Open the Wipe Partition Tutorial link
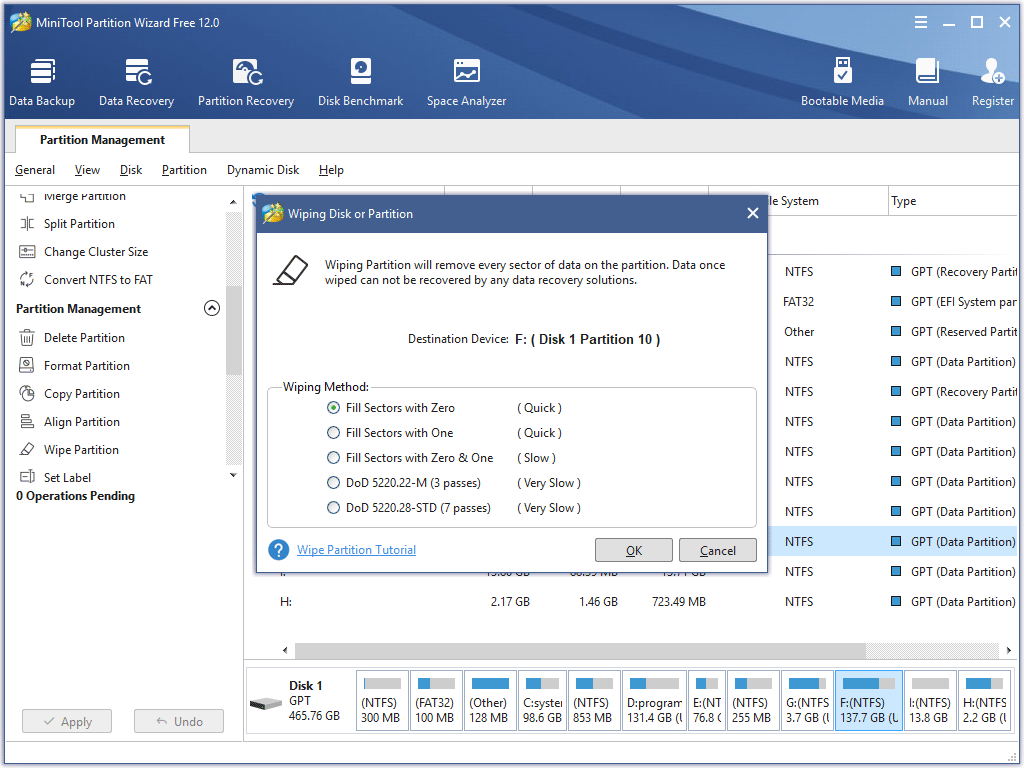Screen dimensions: 1024x768 pyautogui.click(x=357, y=550)
